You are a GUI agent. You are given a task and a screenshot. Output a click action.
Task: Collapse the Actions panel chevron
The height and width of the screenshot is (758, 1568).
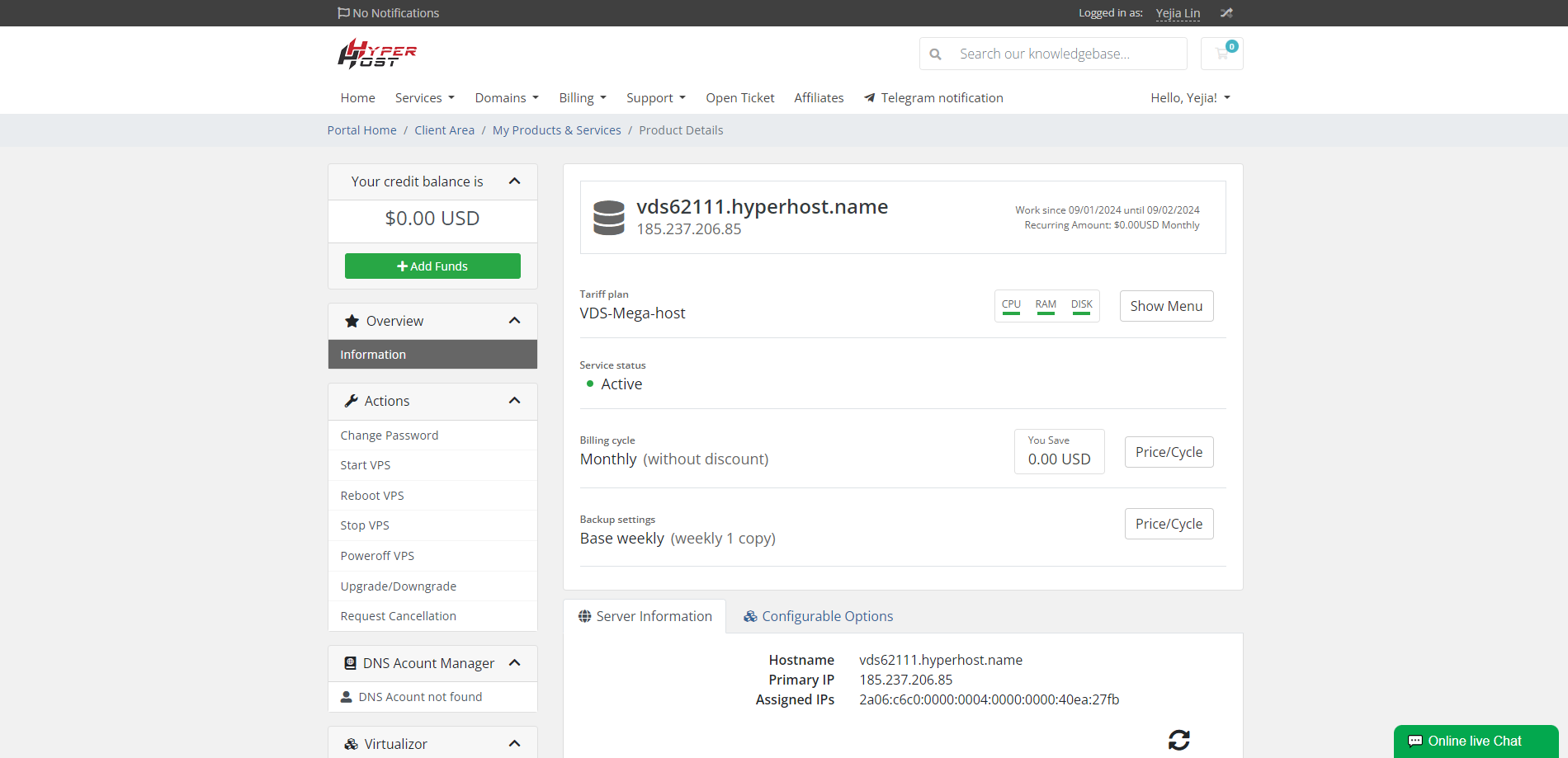click(514, 401)
